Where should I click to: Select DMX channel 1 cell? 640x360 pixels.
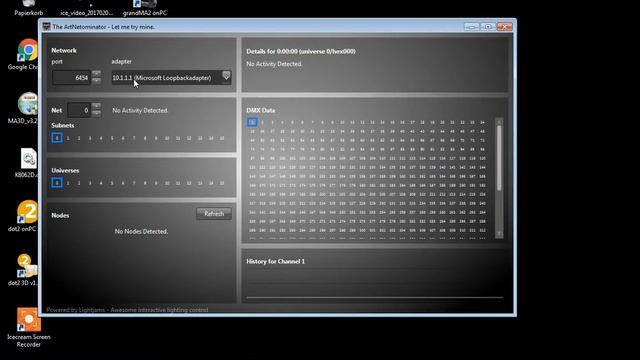tap(252, 122)
